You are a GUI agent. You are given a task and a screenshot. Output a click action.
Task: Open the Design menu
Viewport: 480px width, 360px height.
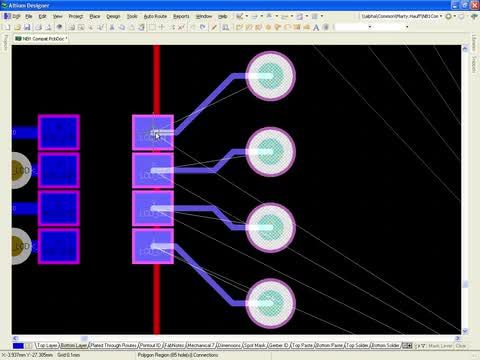(x=113, y=16)
